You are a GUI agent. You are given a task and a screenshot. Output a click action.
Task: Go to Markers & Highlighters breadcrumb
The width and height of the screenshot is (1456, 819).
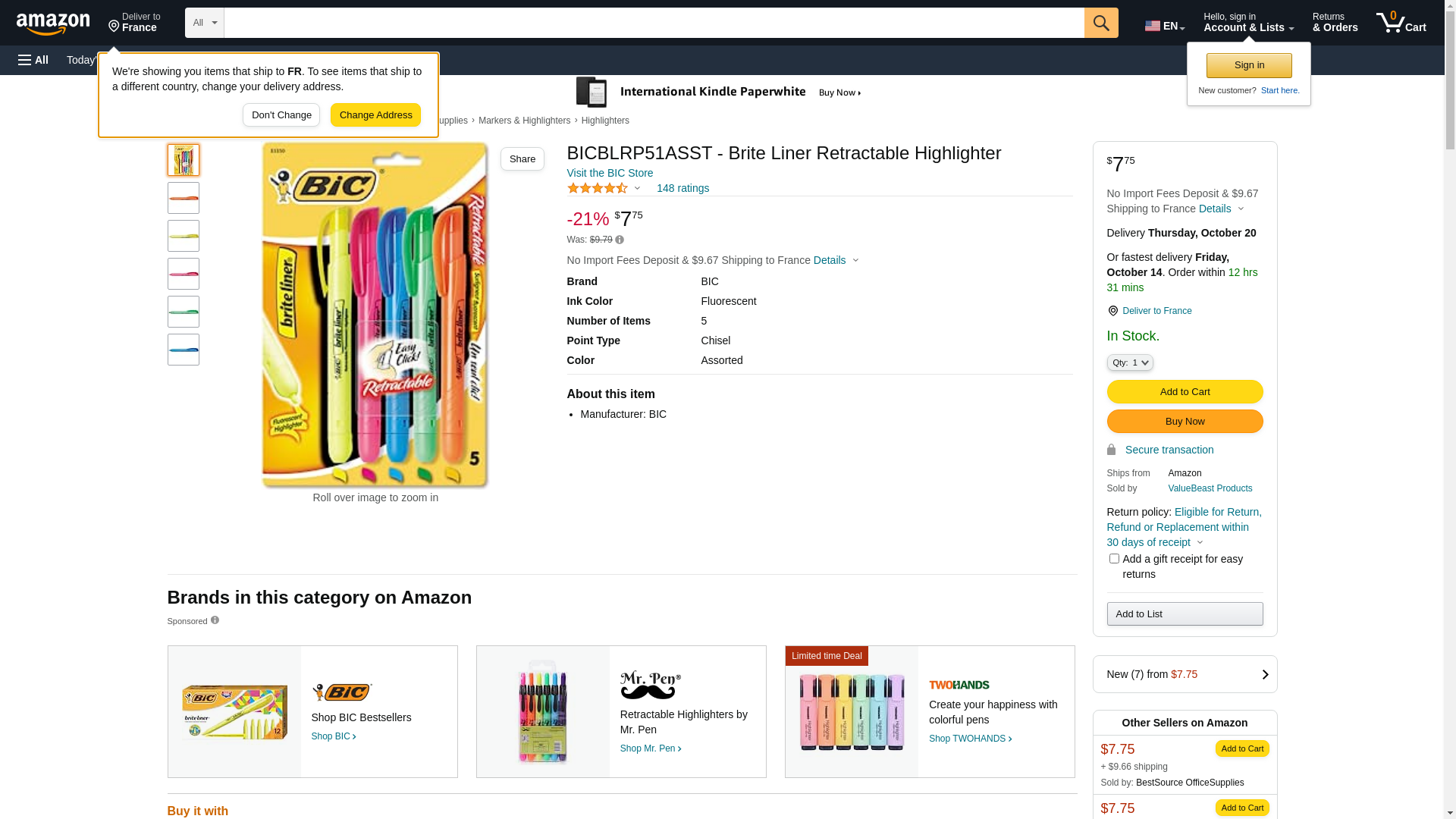coord(524,121)
